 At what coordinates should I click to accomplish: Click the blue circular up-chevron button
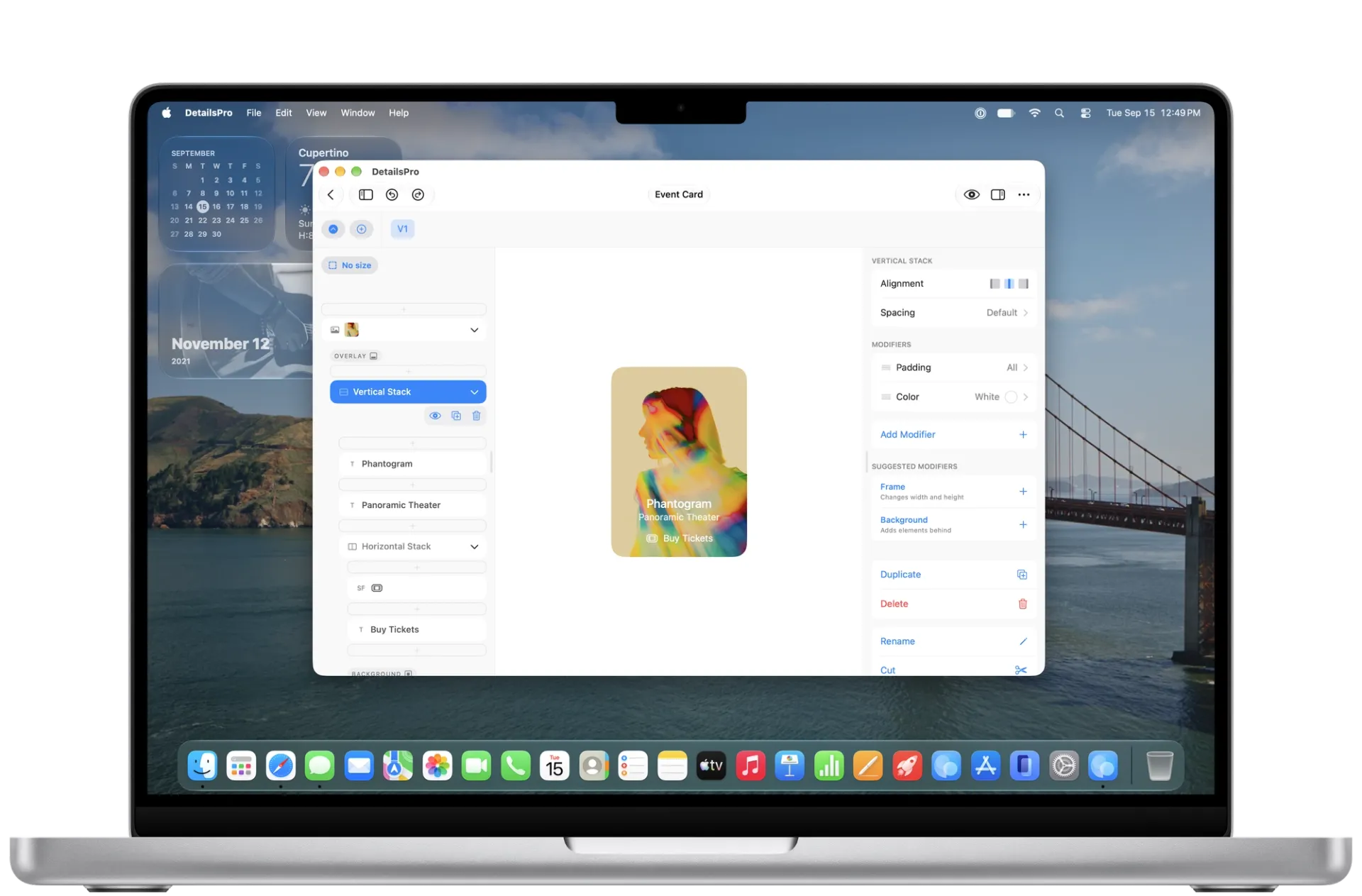[x=333, y=228]
